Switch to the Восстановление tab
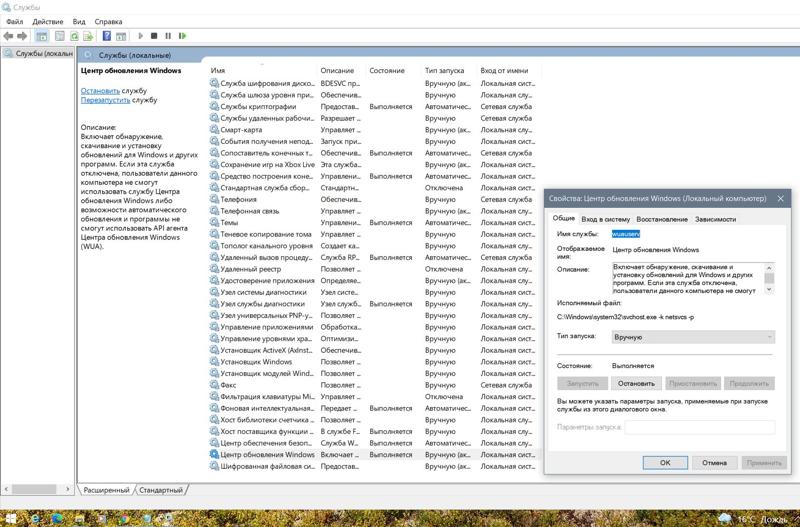Viewport: 800px width, 527px height. point(662,219)
